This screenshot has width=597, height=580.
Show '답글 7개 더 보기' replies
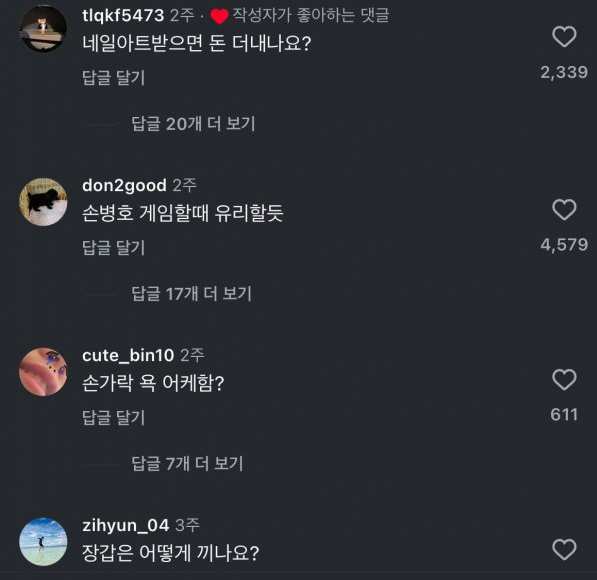[187, 463]
